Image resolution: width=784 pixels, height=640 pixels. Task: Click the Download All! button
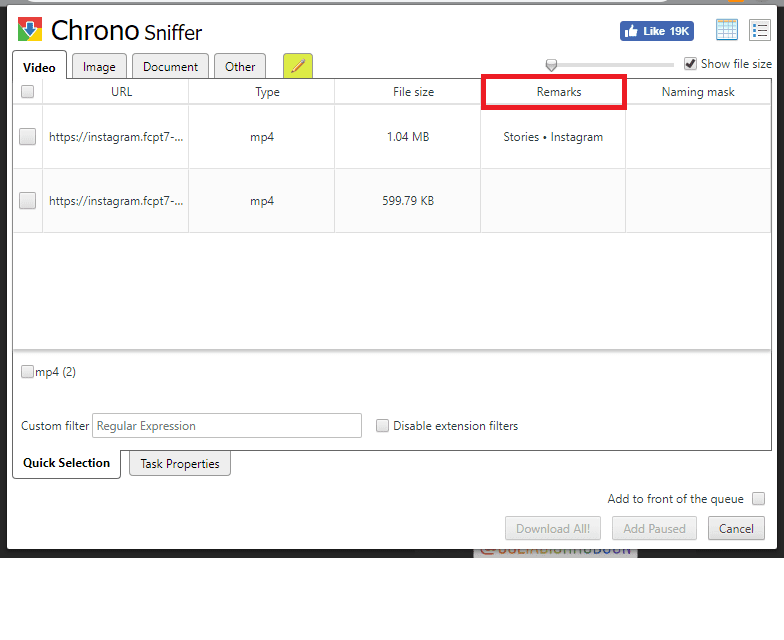[553, 528]
